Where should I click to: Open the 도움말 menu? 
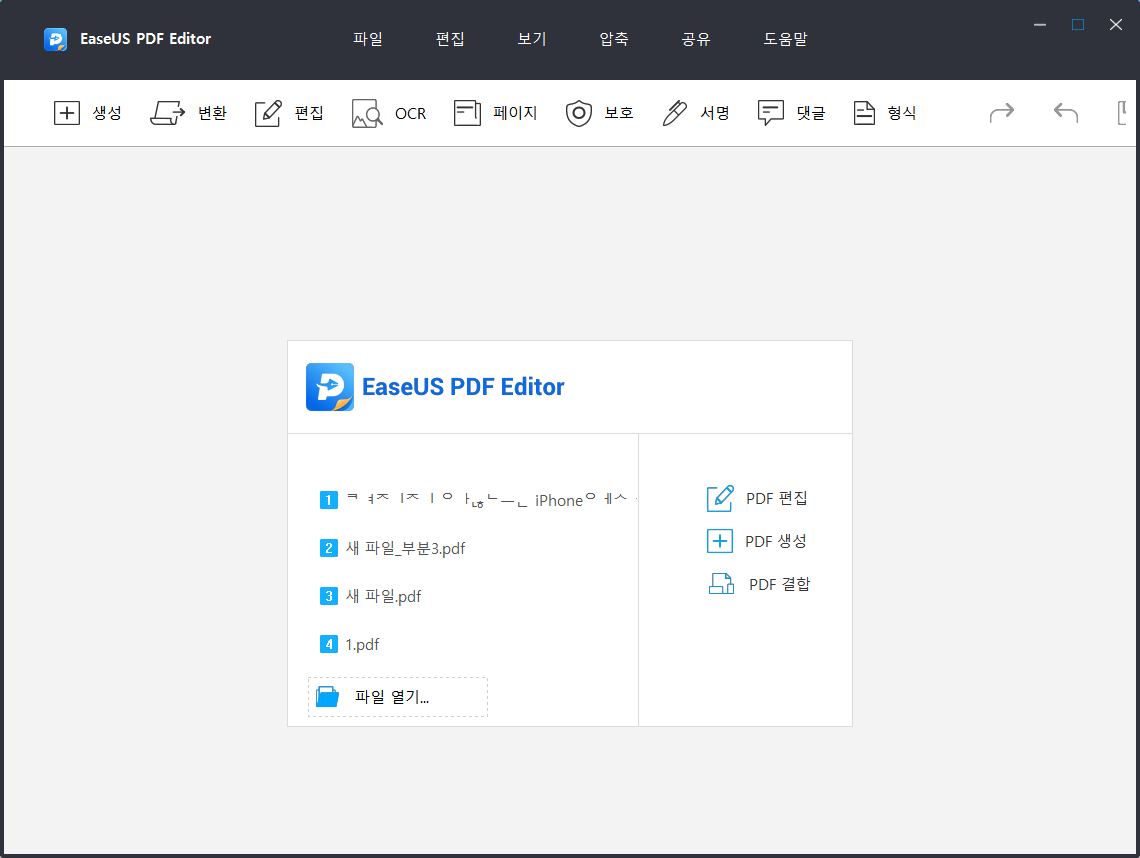pos(785,39)
